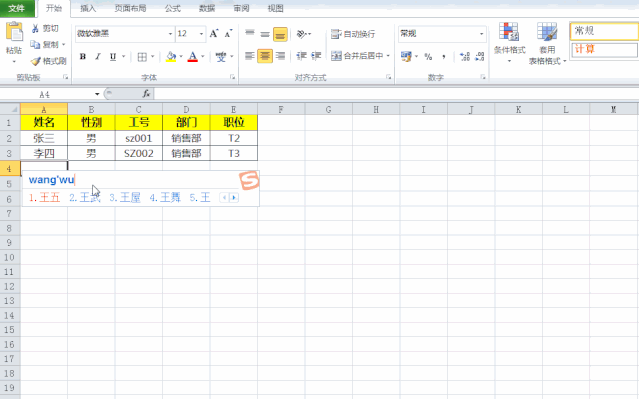Image resolution: width=639 pixels, height=399 pixels.
Task: Select the Format Painter brush
Action: pos(36,61)
